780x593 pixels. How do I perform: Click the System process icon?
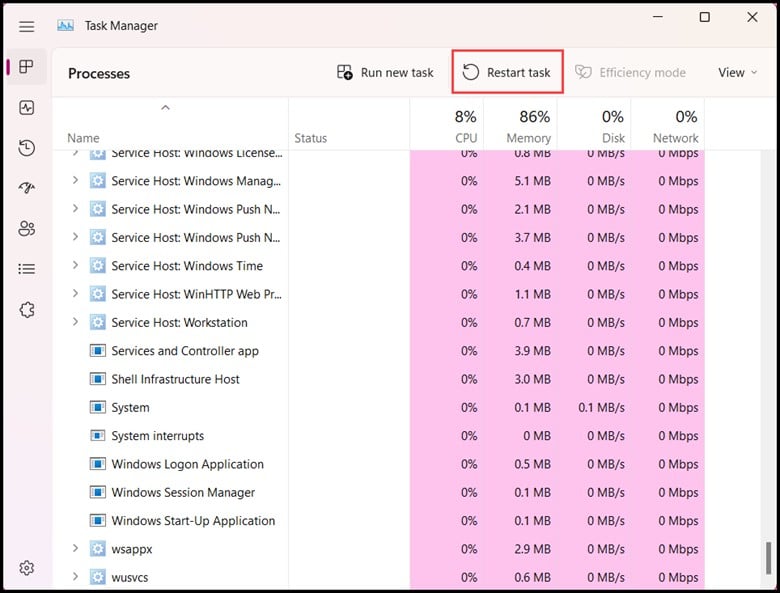(x=98, y=407)
